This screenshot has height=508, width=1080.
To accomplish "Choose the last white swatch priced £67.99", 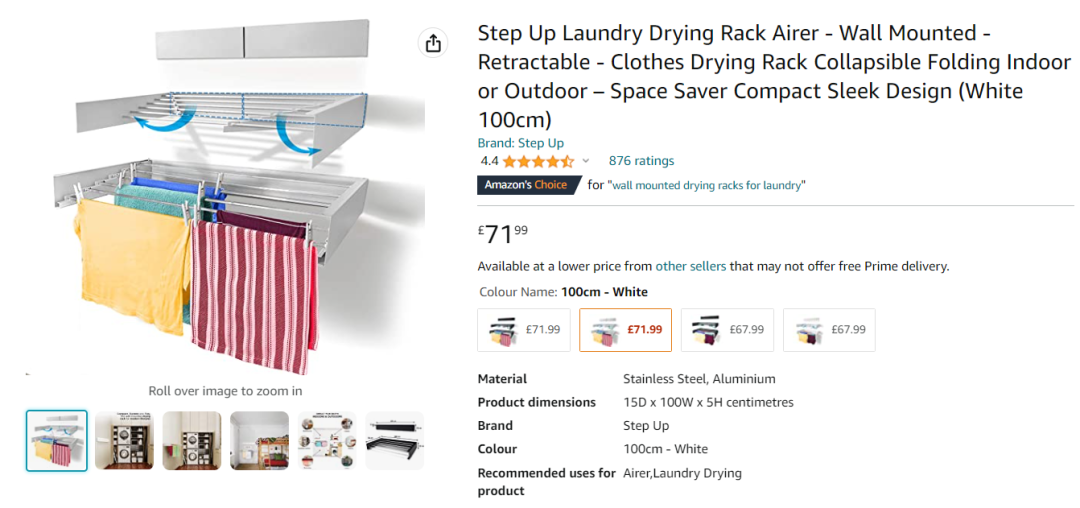I will click(829, 330).
